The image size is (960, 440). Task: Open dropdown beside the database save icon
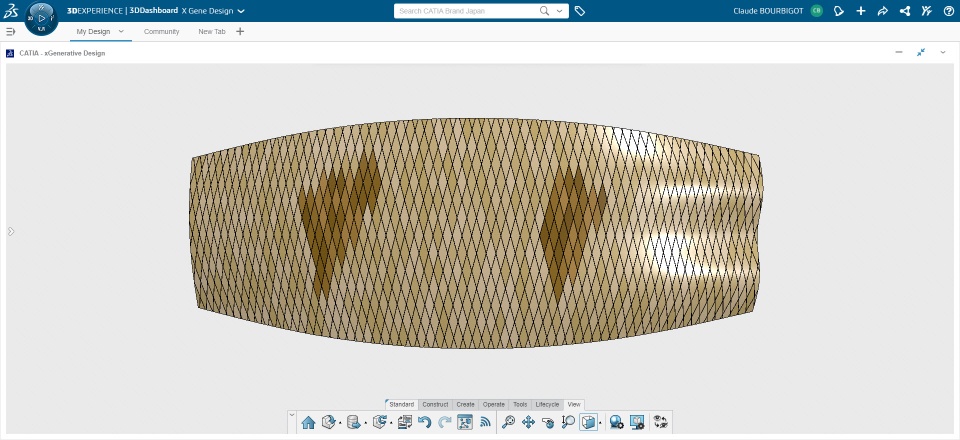point(366,423)
